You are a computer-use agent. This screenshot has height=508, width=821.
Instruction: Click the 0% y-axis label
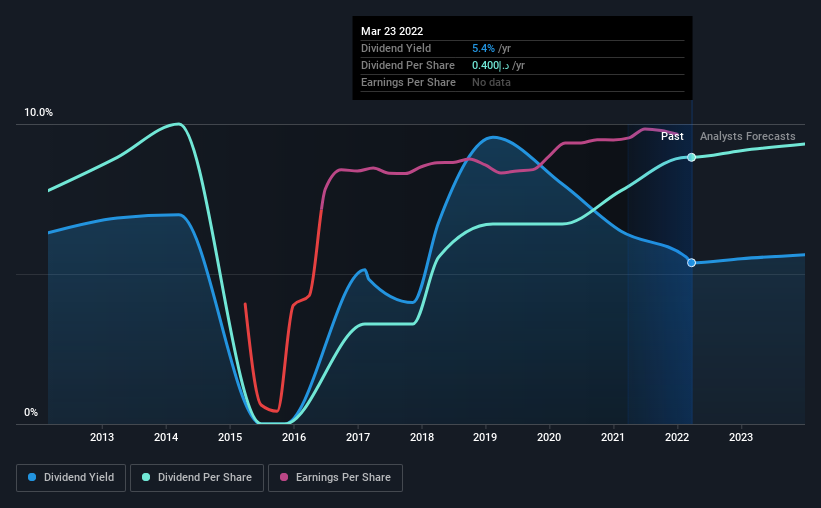31,412
